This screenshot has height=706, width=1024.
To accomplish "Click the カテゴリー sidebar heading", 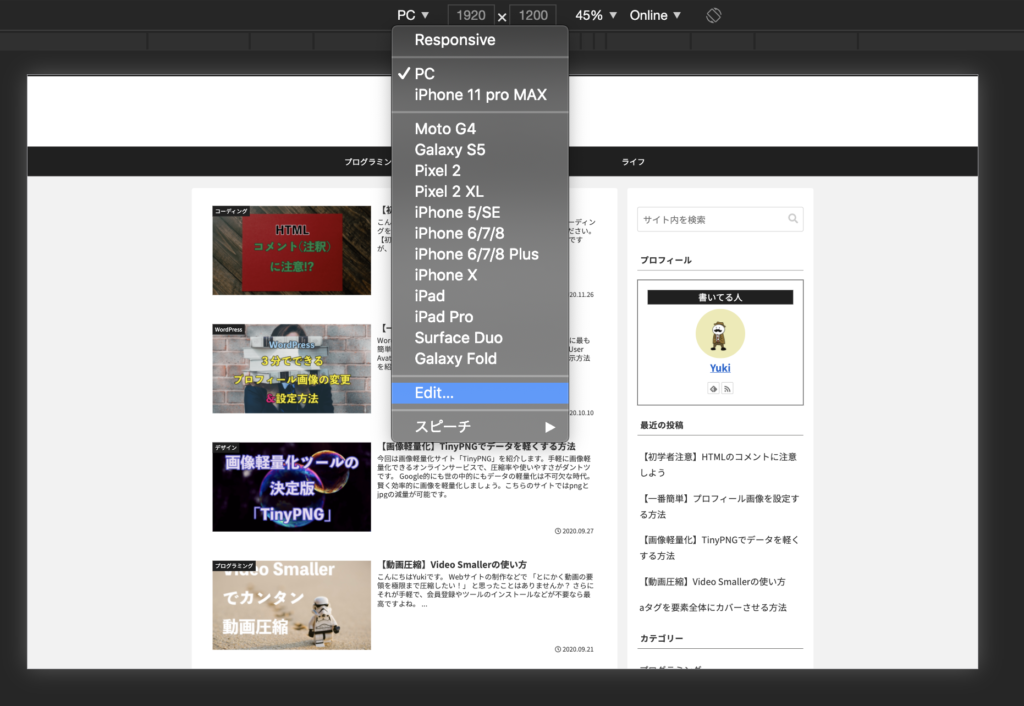I will (x=662, y=639).
